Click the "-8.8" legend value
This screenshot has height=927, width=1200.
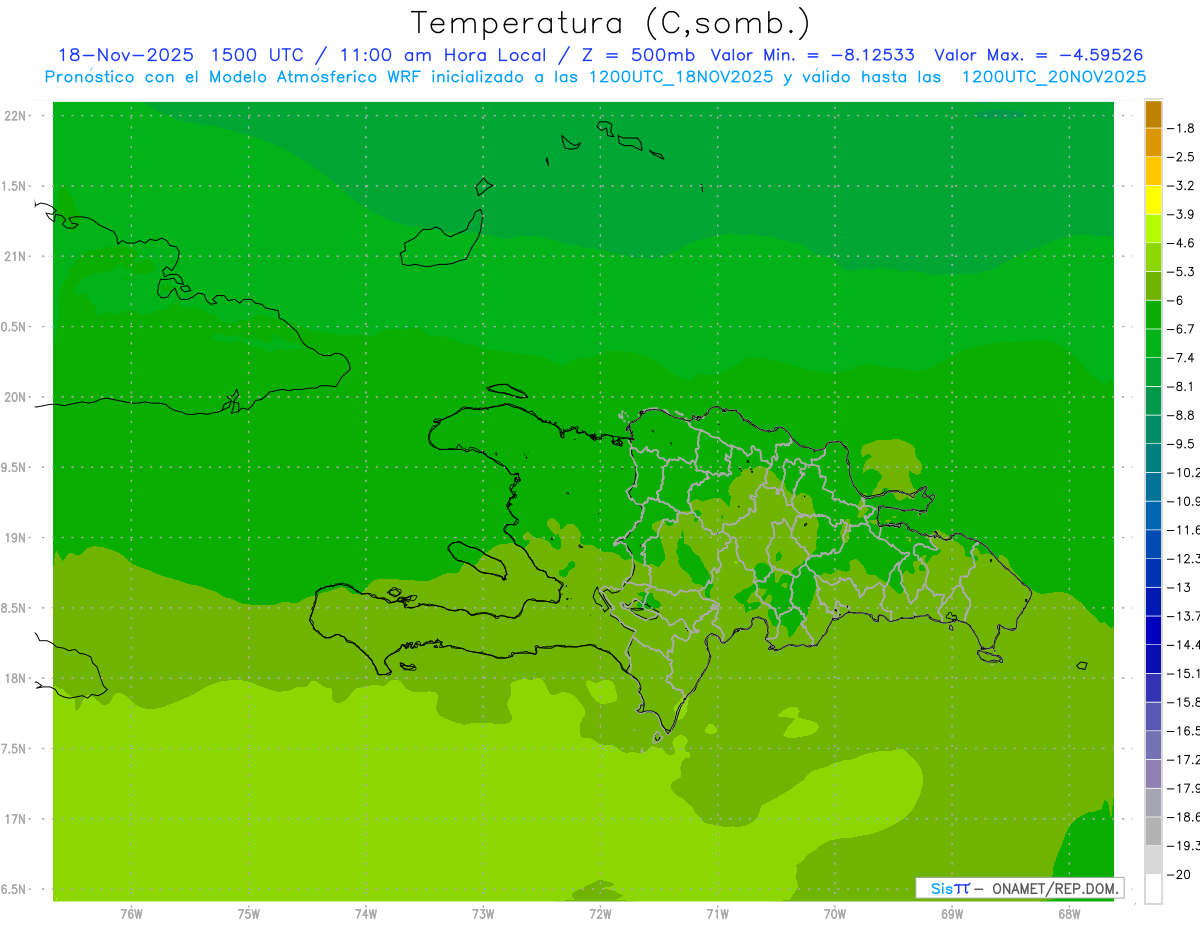[x=1181, y=415]
